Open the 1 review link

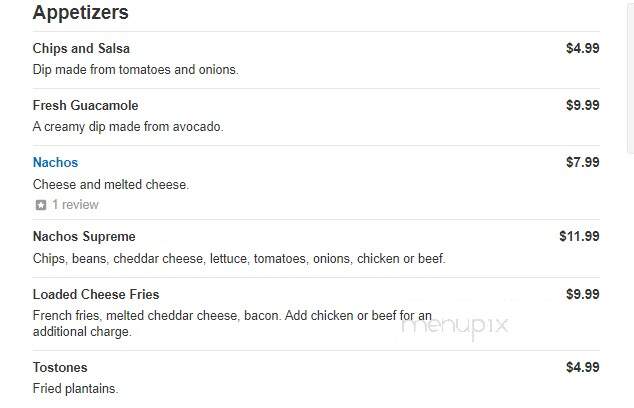pyautogui.click(x=75, y=205)
